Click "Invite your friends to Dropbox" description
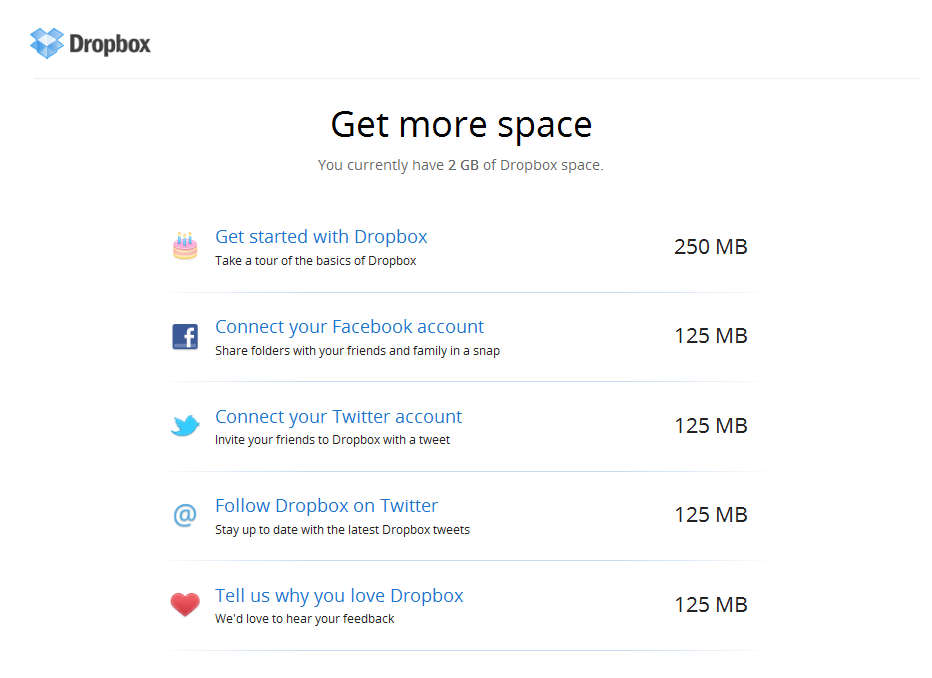 (x=332, y=440)
